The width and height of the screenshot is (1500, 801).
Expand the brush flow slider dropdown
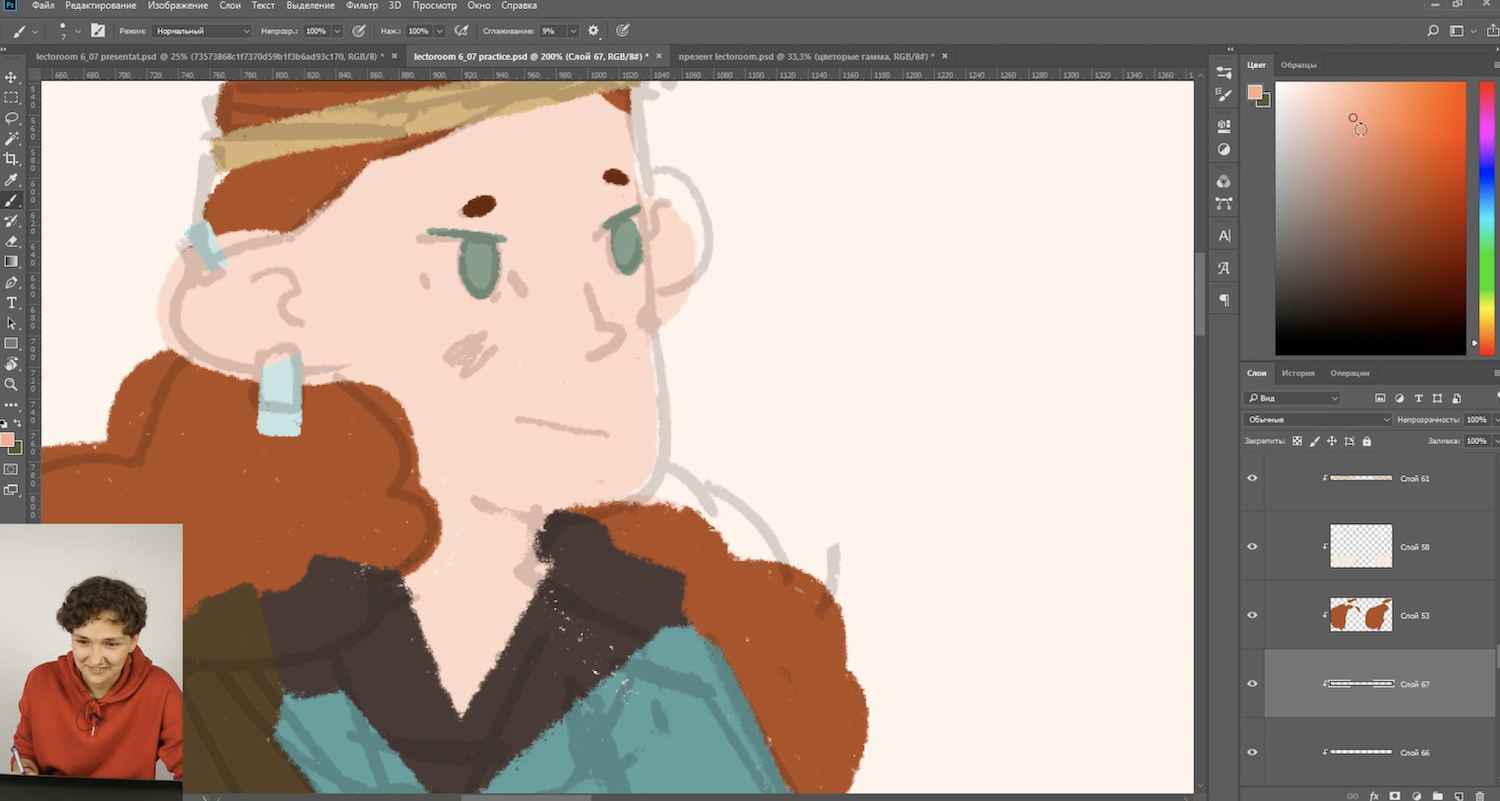(x=439, y=31)
